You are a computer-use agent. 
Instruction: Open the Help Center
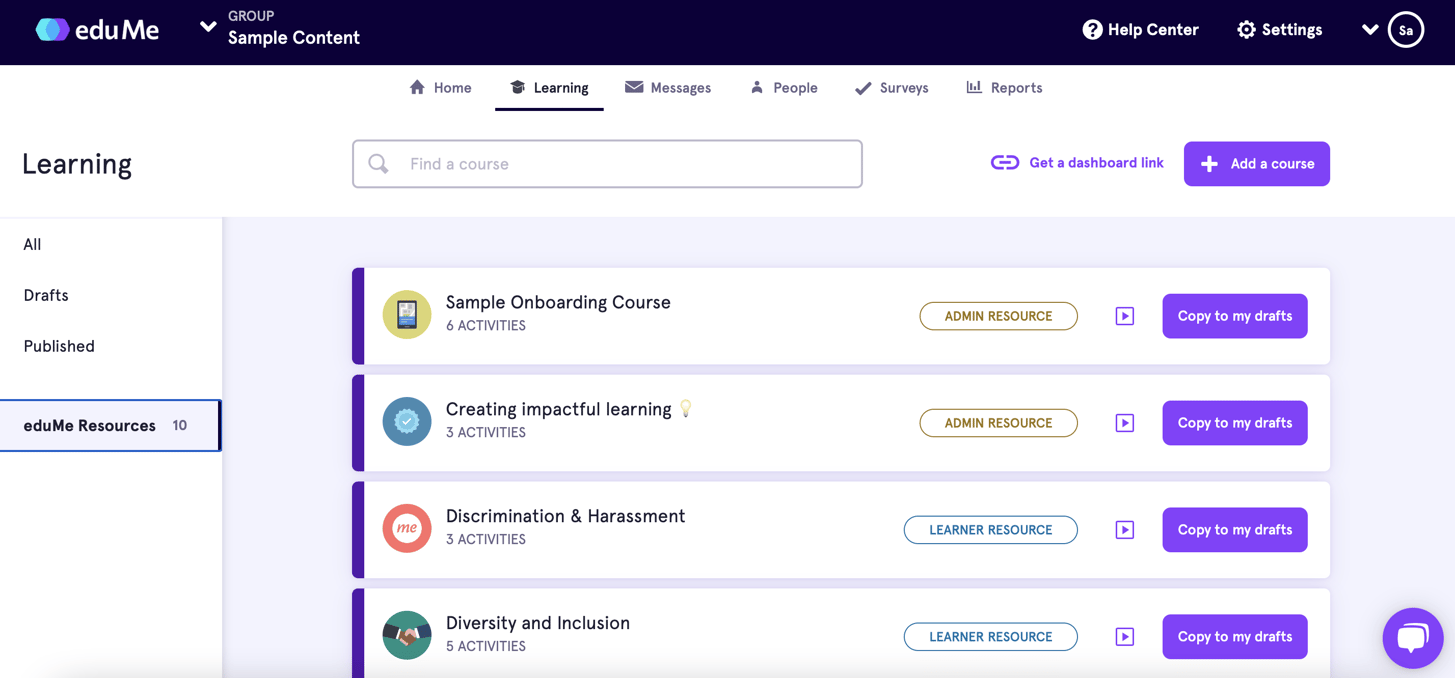[x=1140, y=30]
